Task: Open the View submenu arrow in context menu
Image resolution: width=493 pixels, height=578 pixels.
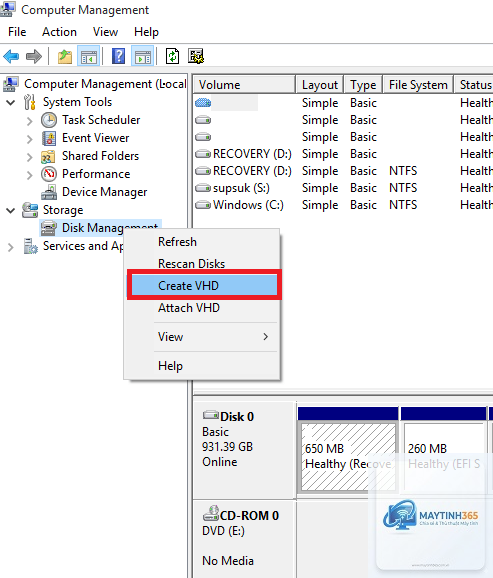Action: 265,337
